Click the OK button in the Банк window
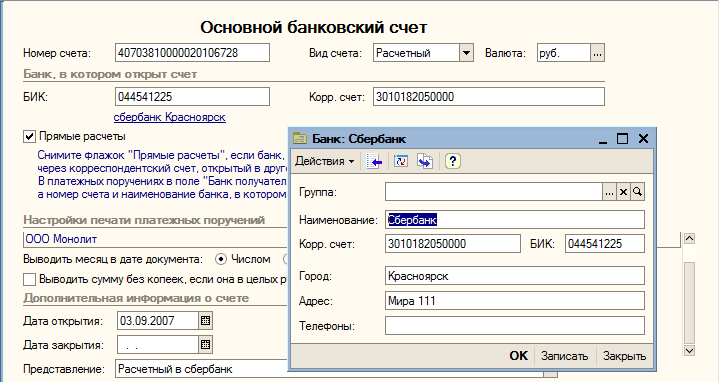720x382 pixels. click(x=518, y=356)
